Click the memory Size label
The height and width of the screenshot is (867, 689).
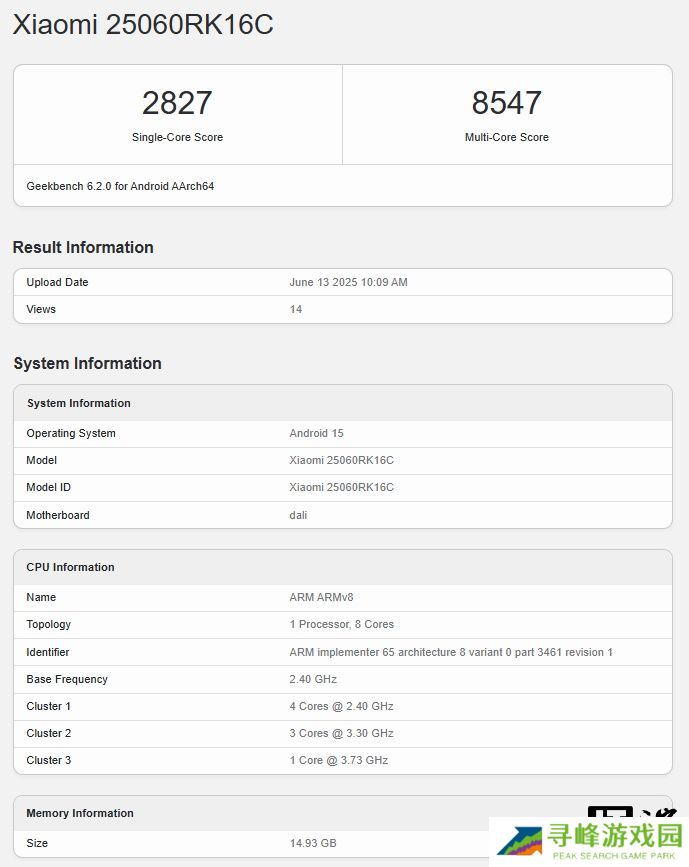pos(37,843)
